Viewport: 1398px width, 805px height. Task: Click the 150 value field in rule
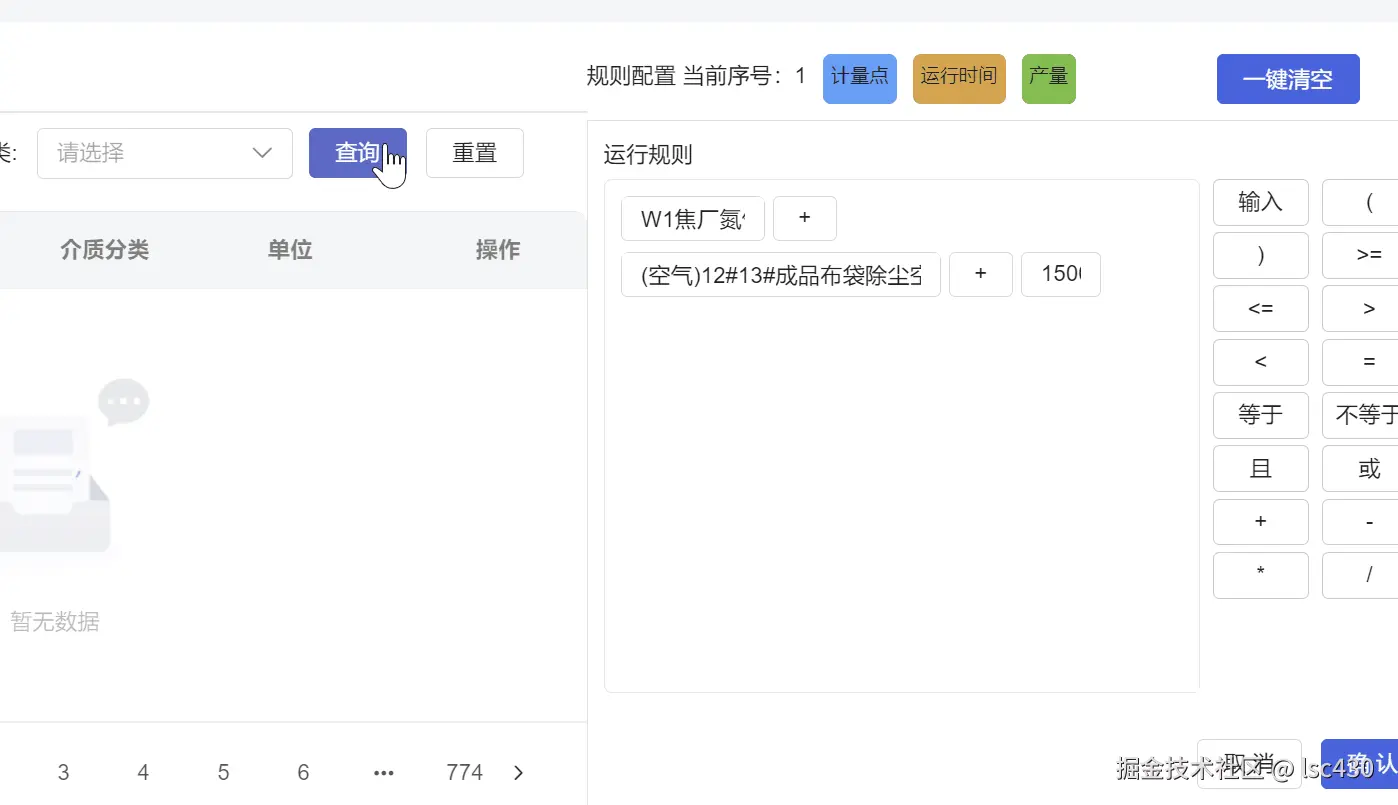pyautogui.click(x=1061, y=275)
